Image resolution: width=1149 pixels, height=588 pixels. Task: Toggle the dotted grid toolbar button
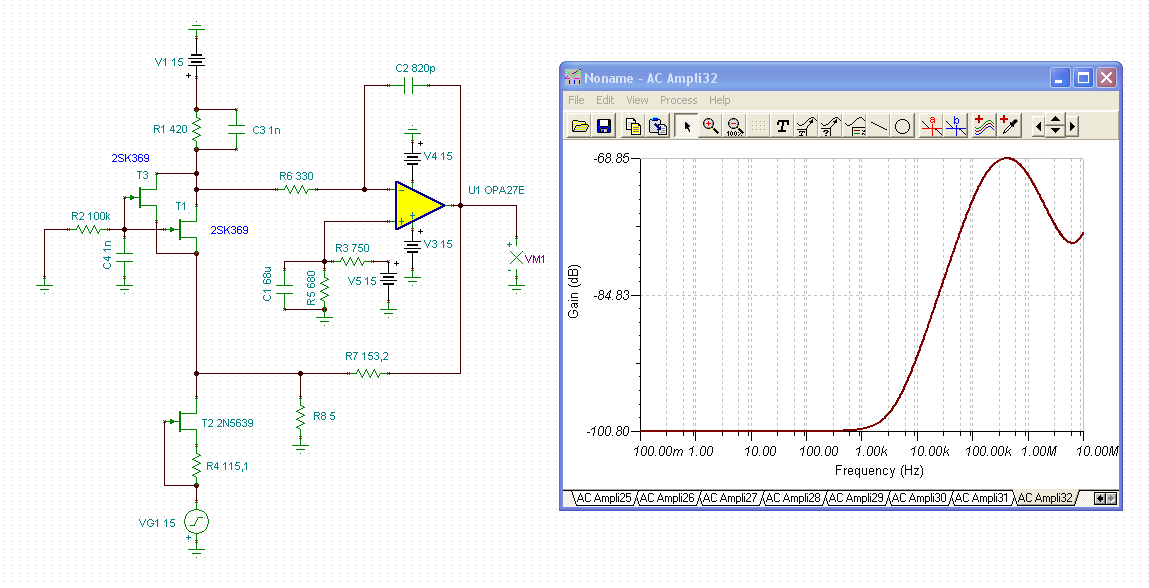click(758, 126)
